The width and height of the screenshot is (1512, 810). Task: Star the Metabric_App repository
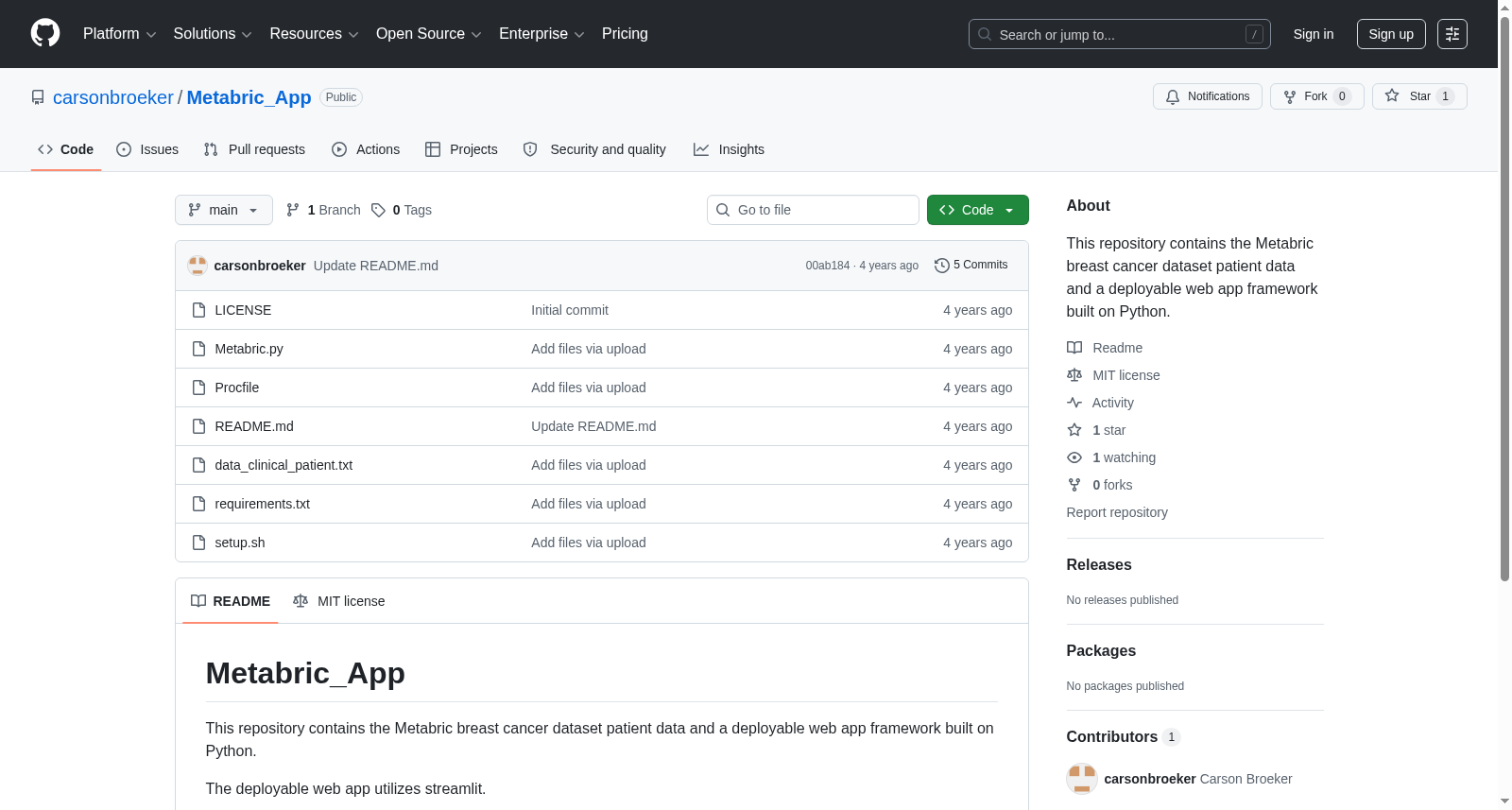tap(1418, 96)
